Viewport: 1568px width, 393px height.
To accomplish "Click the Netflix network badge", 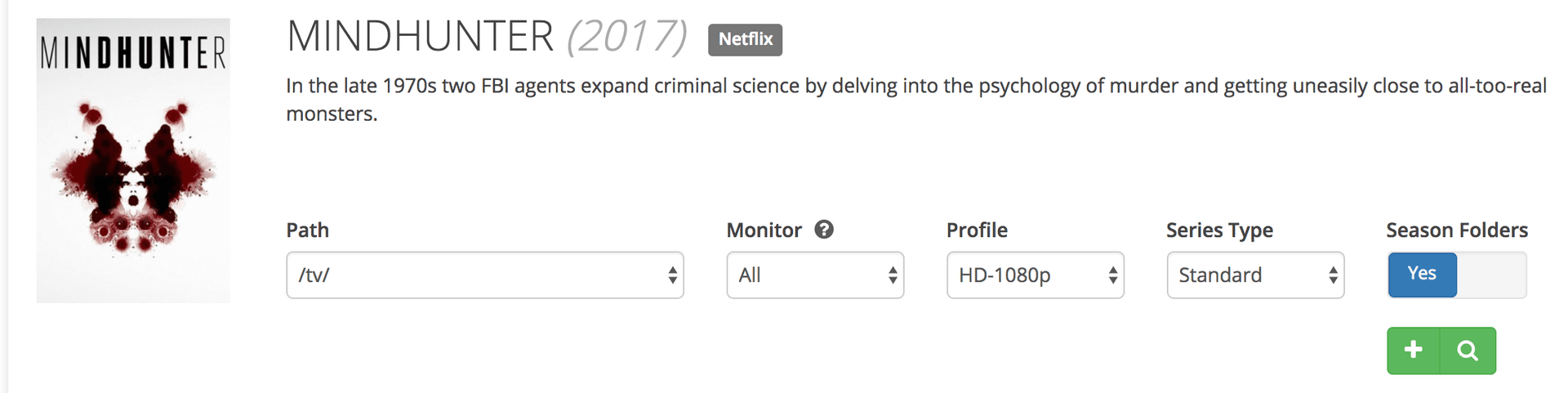I will (745, 39).
